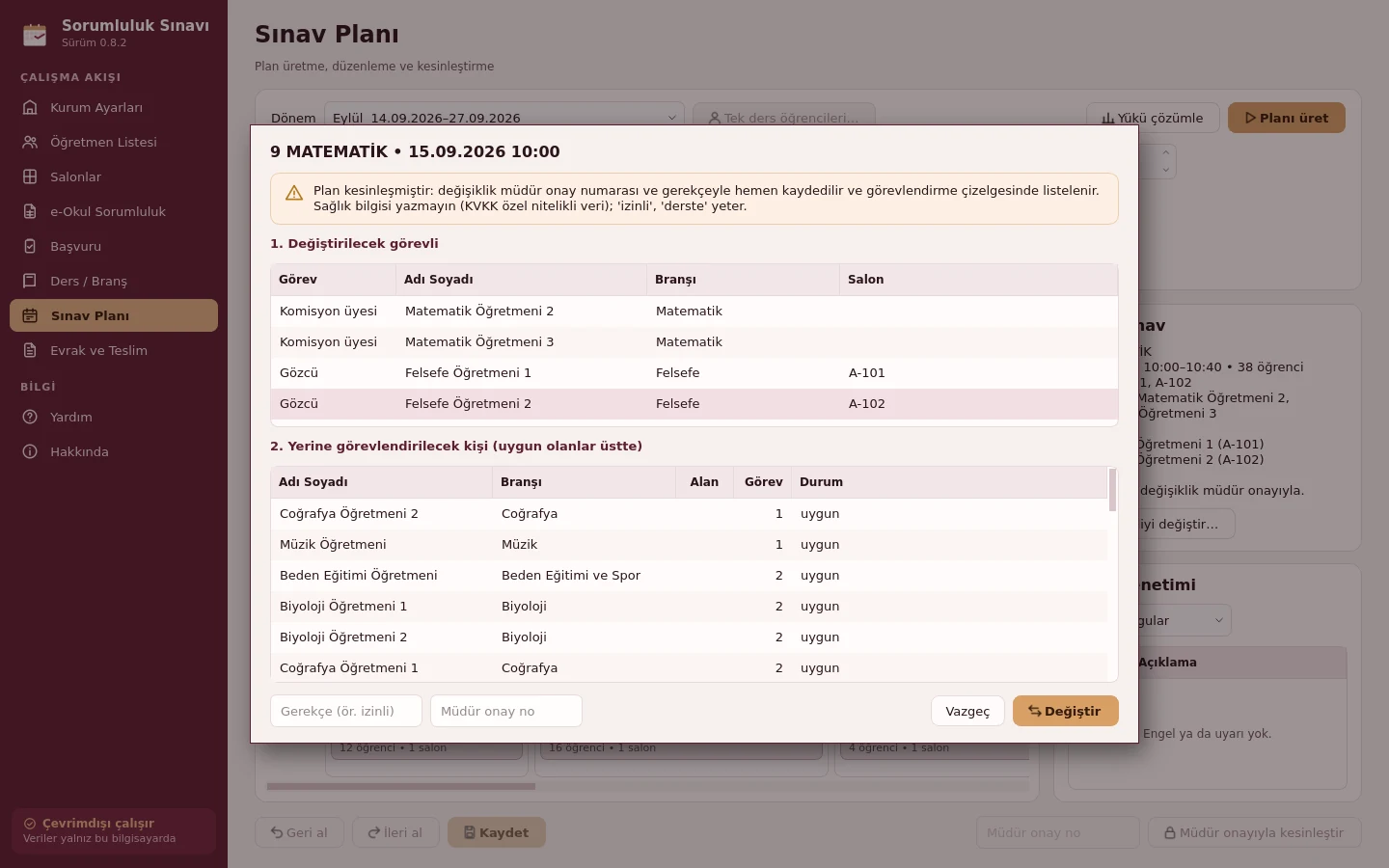Select Matematik Öğretmeni 3 row

click(694, 342)
